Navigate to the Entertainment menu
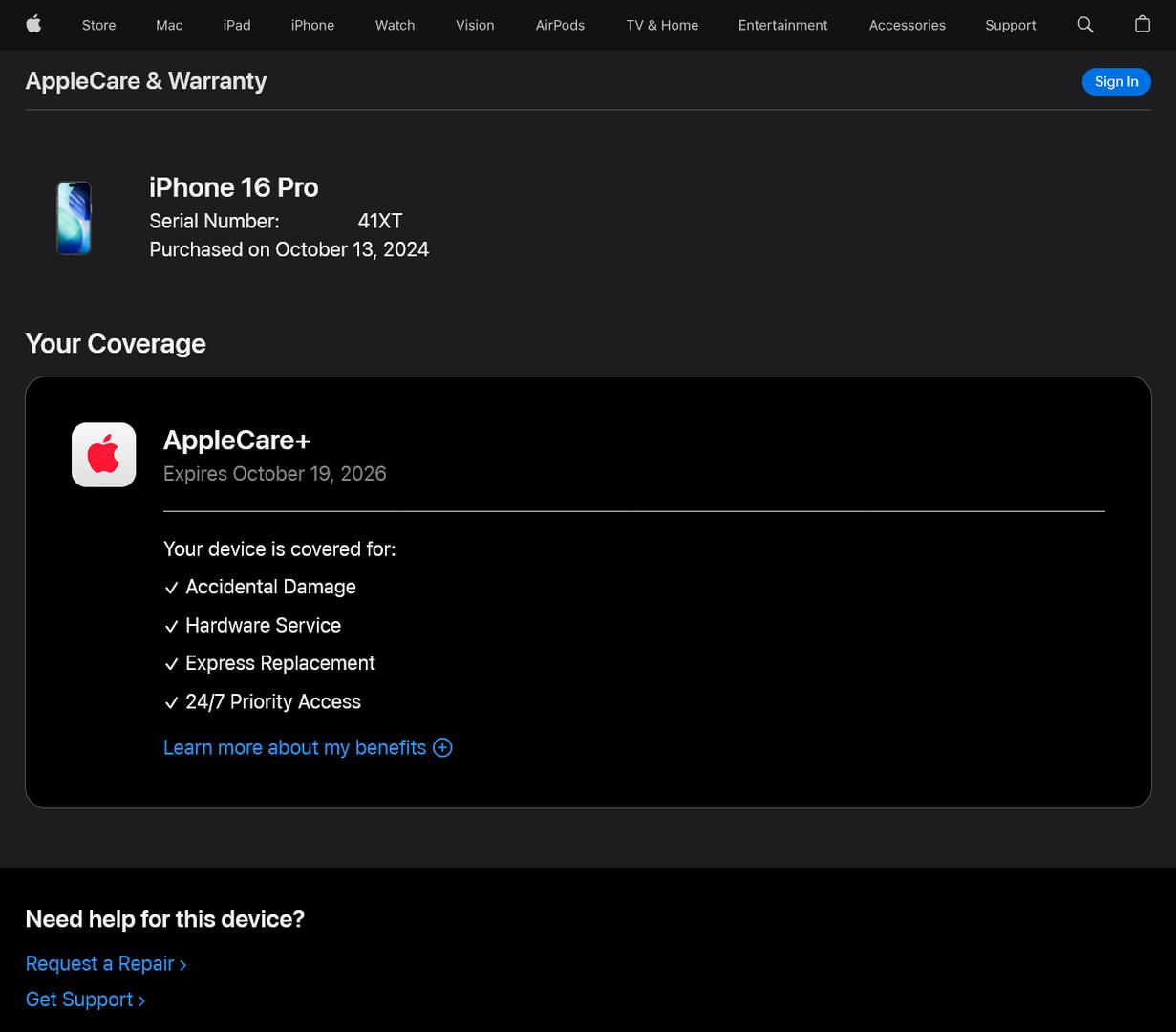The image size is (1176, 1032). click(x=782, y=25)
